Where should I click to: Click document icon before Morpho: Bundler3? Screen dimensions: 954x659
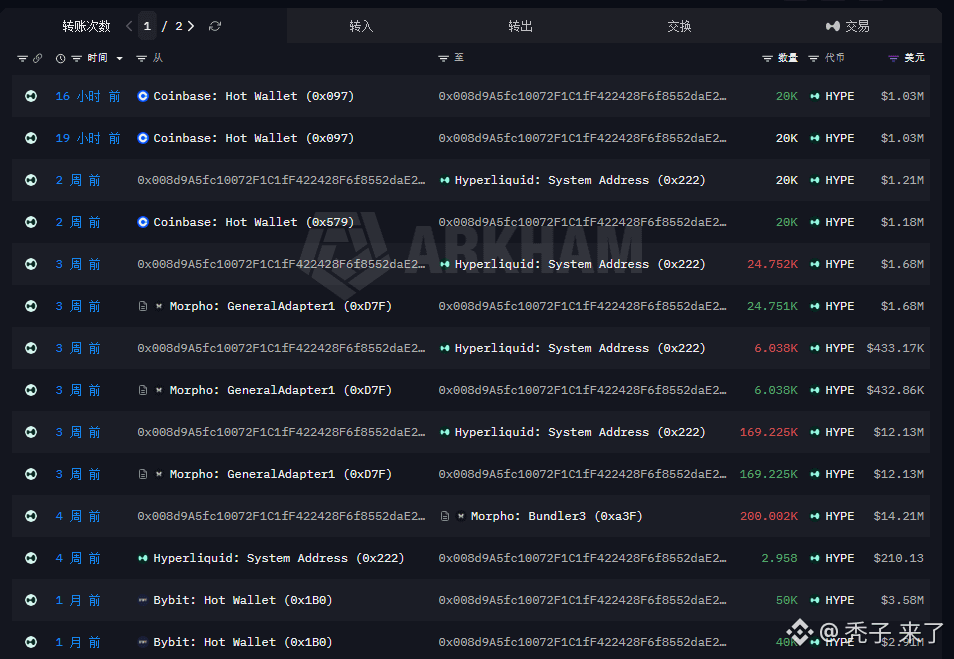(x=445, y=516)
